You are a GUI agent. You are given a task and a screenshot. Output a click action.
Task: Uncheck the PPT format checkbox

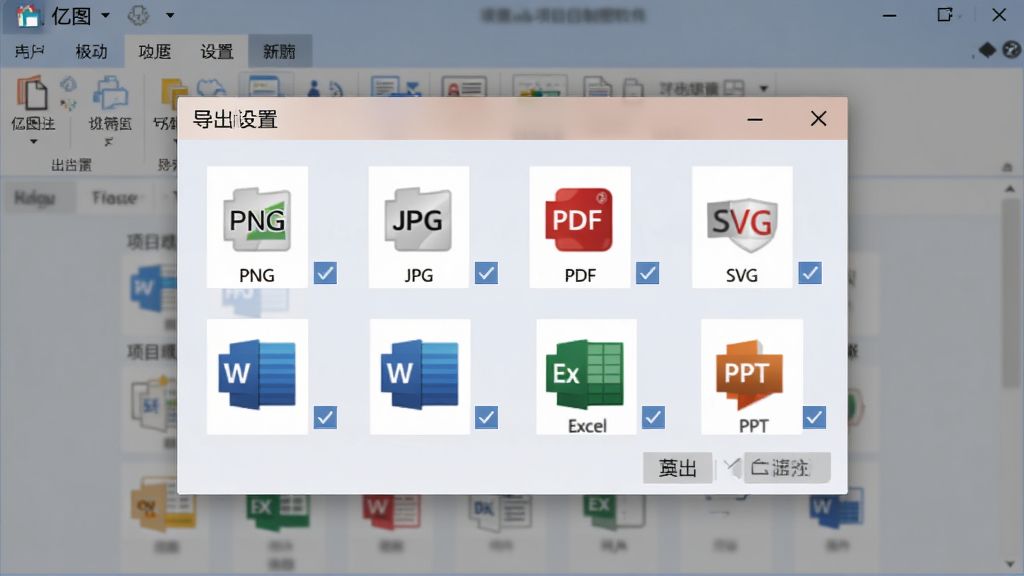point(814,417)
